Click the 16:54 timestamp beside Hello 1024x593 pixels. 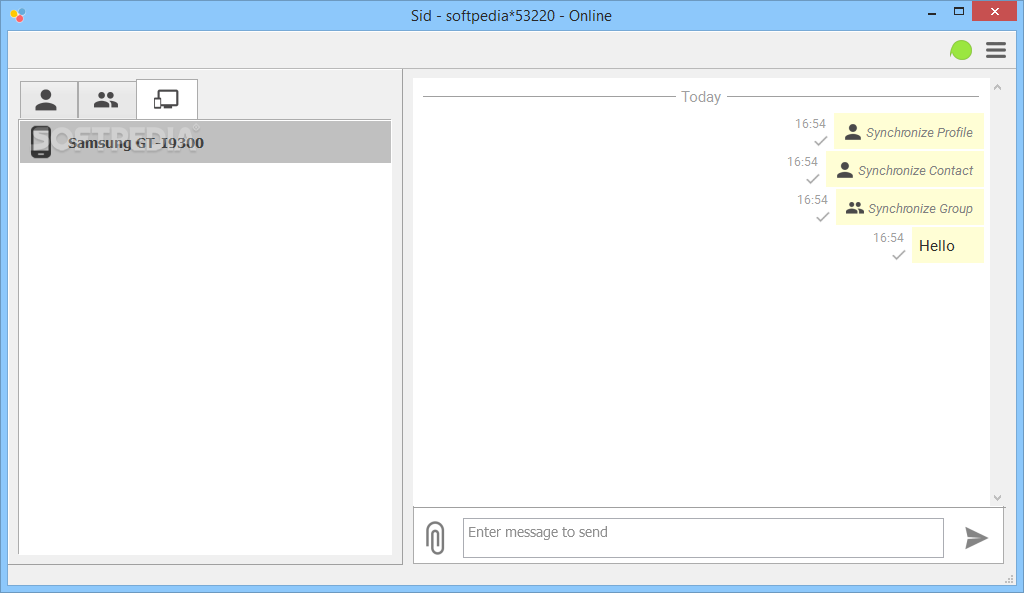(x=888, y=238)
